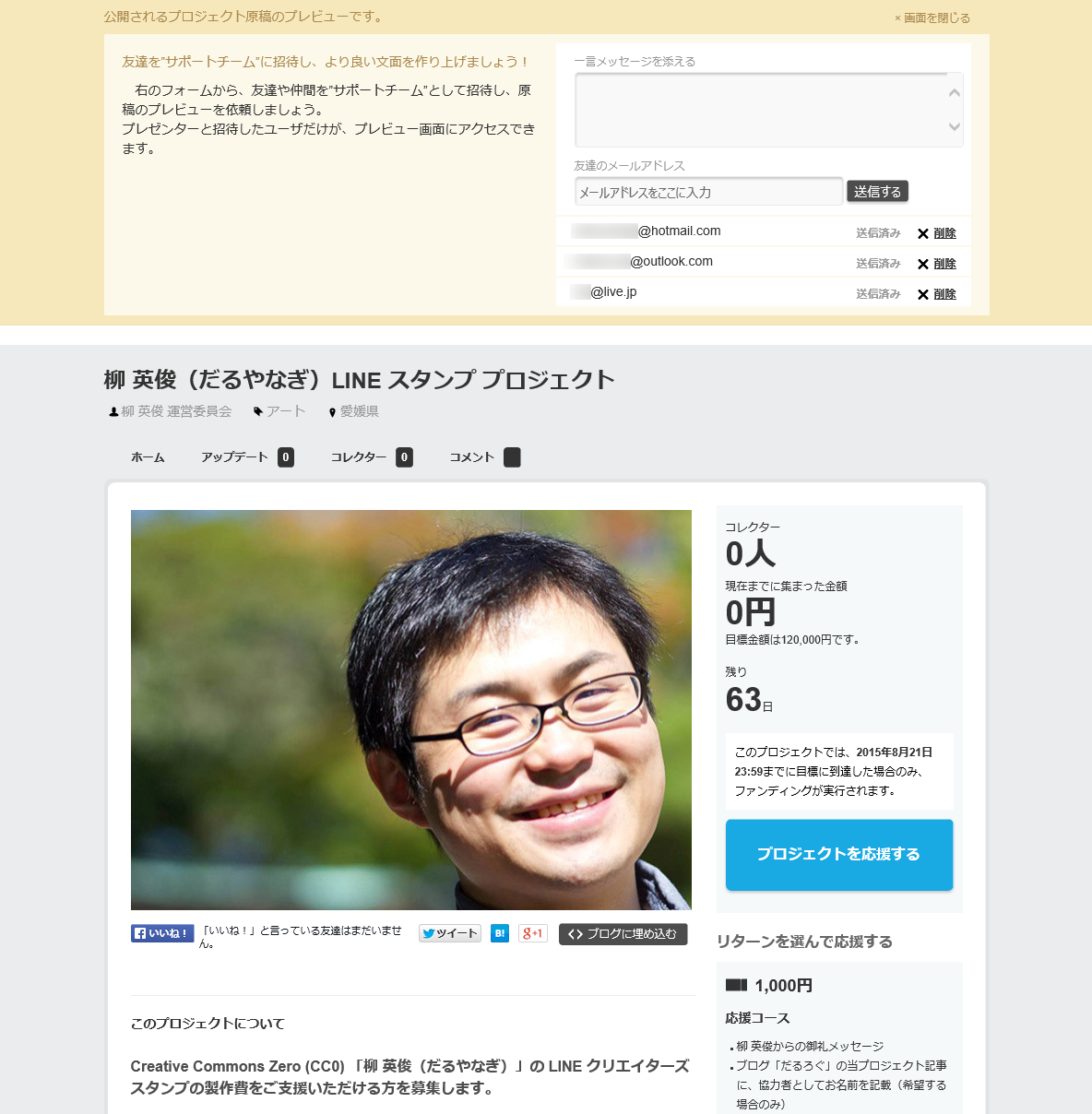Click the 送信する send button
The width and height of the screenshot is (1092, 1114).
pyautogui.click(x=877, y=191)
